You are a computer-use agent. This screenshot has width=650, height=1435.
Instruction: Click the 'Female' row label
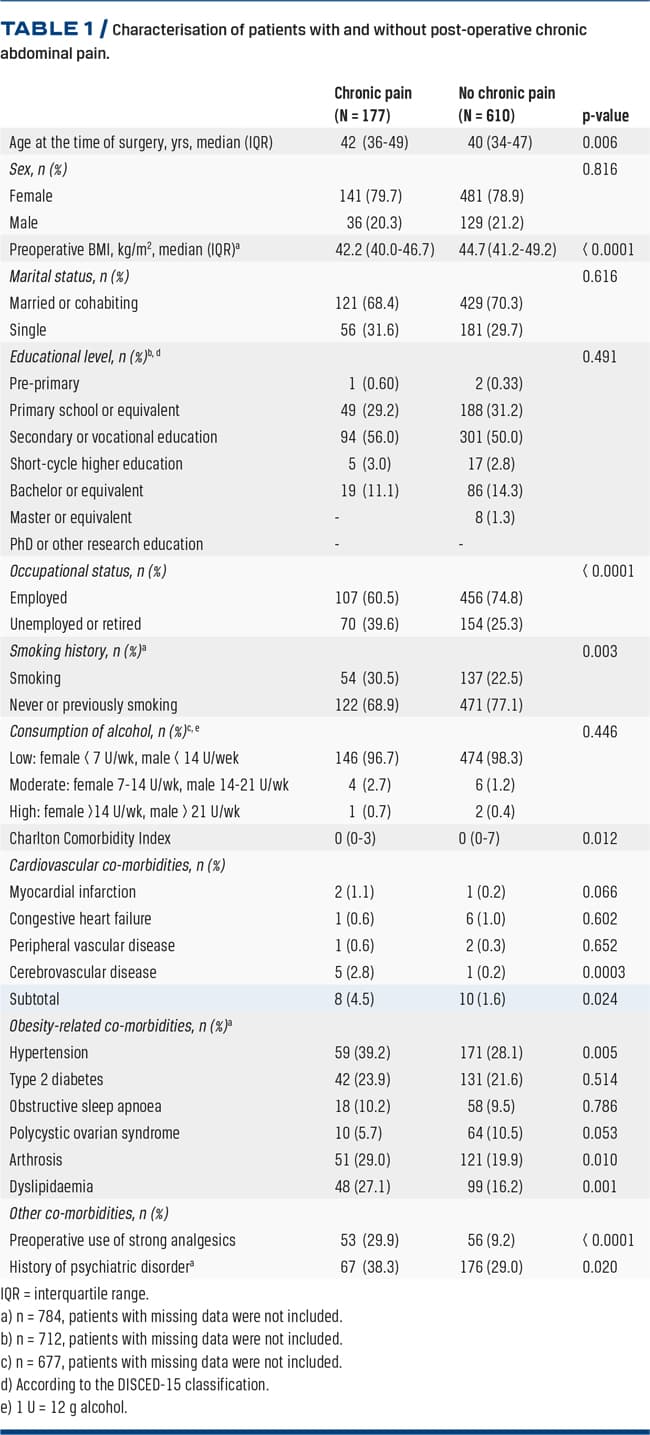pyautogui.click(x=31, y=196)
